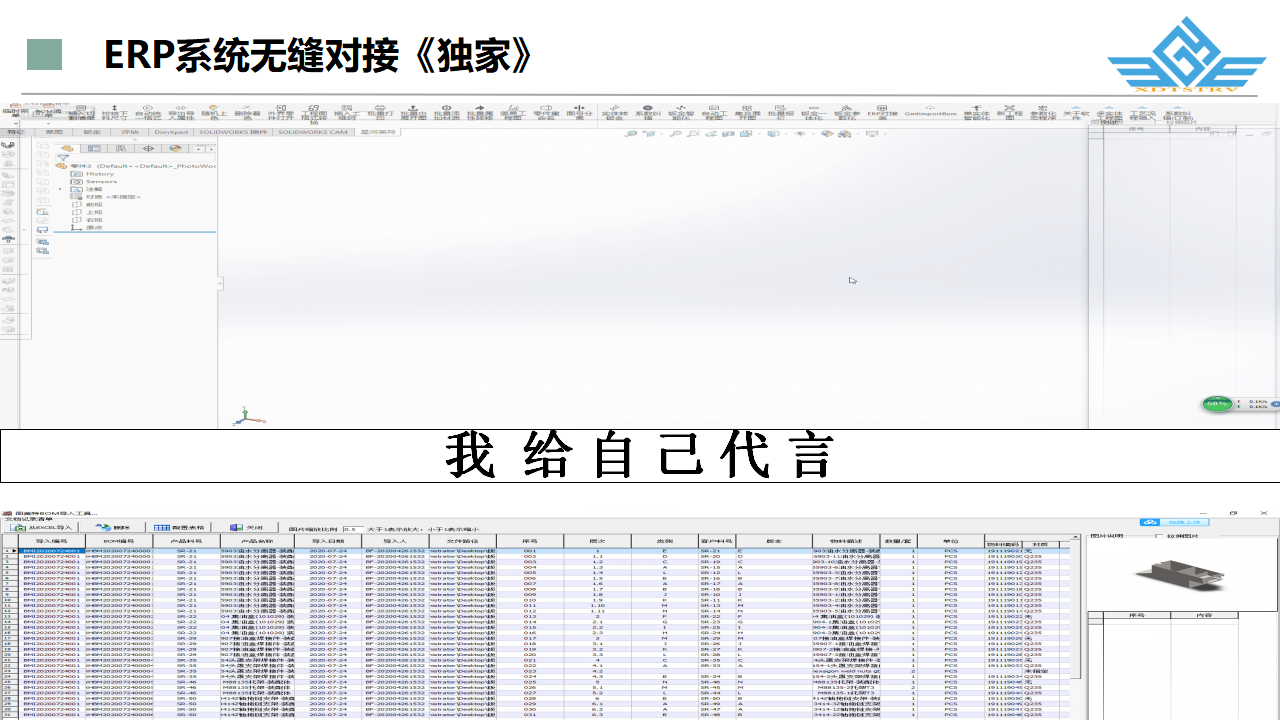Click the 从EXCEL导入 import button
1280x720 pixels.
(x=45, y=527)
